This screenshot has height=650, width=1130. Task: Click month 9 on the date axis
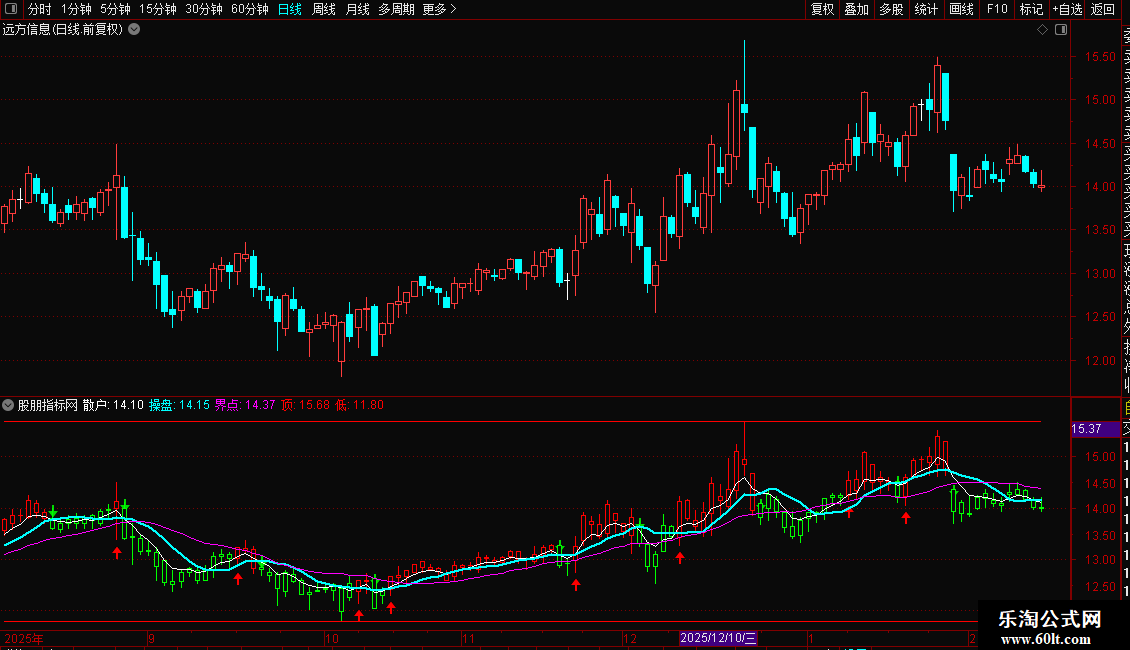(151, 638)
